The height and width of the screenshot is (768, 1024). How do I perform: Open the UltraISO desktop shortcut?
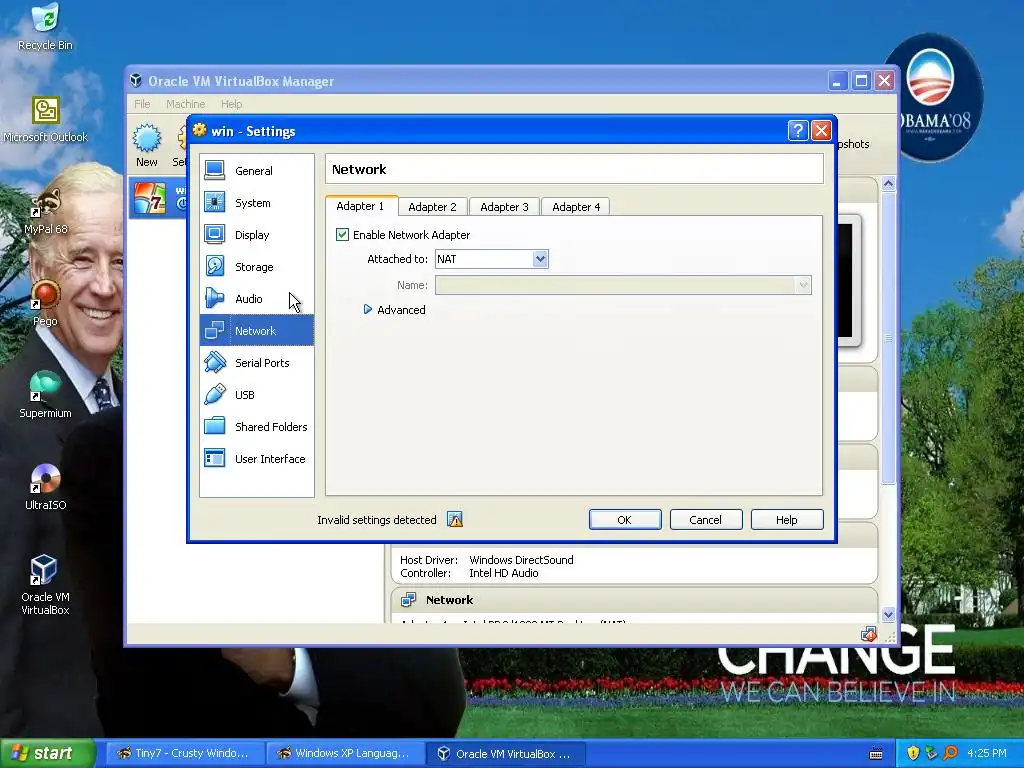(45, 488)
